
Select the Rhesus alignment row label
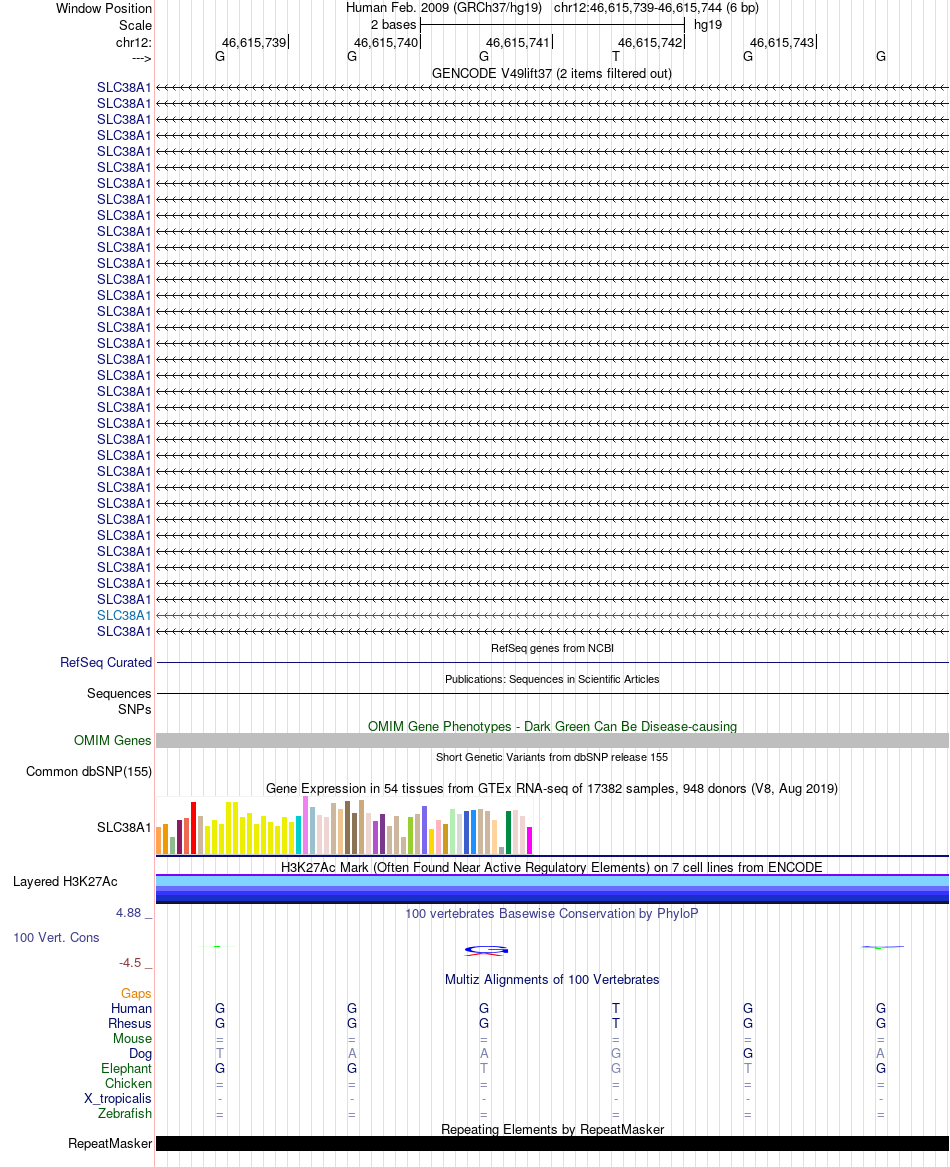click(x=130, y=1023)
